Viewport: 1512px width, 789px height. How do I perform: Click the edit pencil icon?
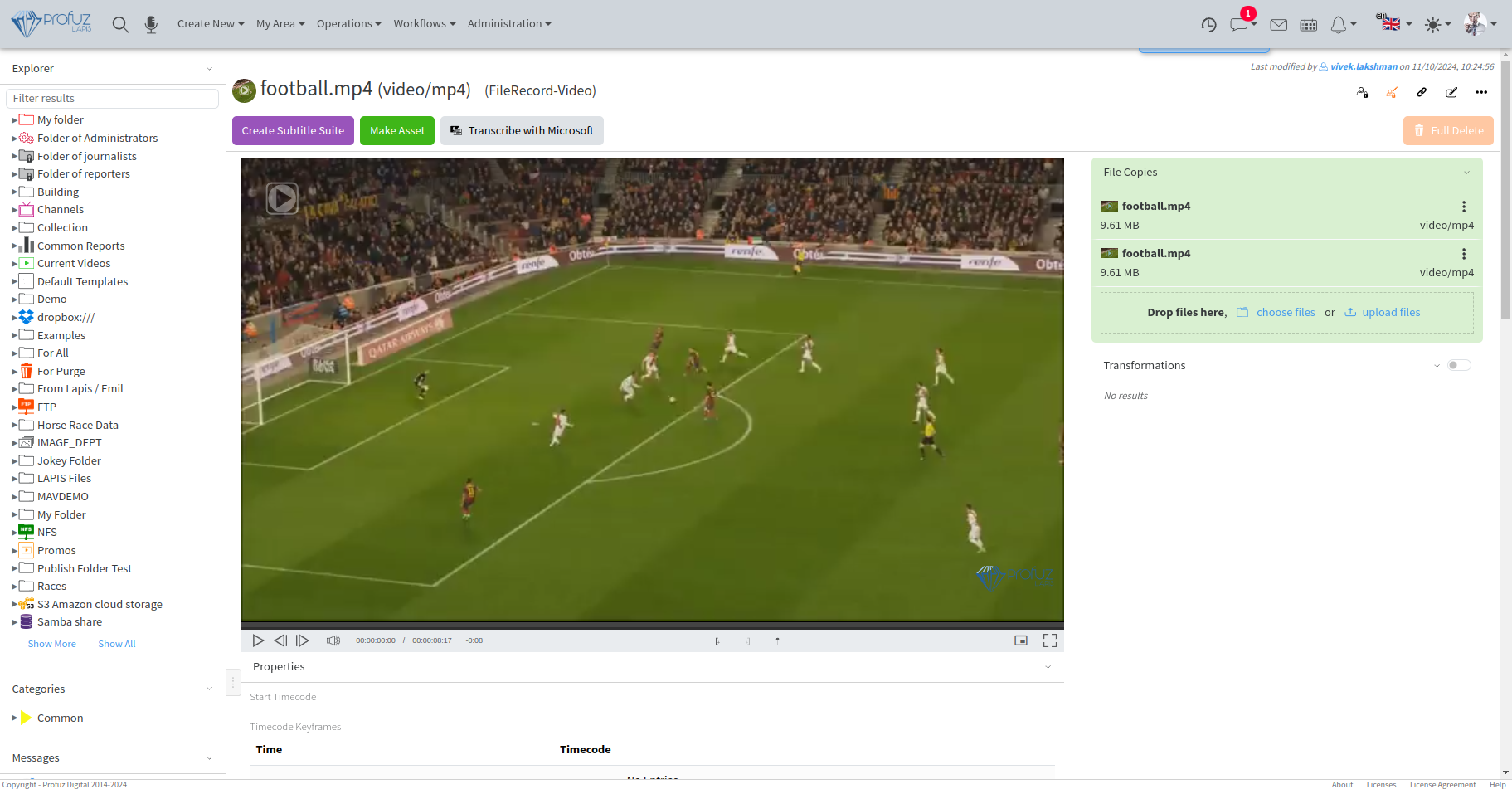(x=1451, y=92)
